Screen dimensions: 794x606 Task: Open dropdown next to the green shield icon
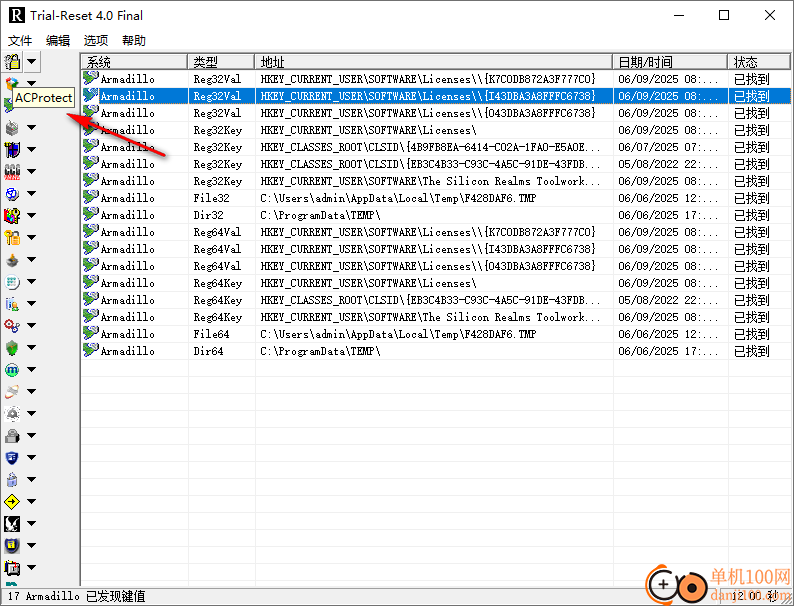(x=31, y=348)
